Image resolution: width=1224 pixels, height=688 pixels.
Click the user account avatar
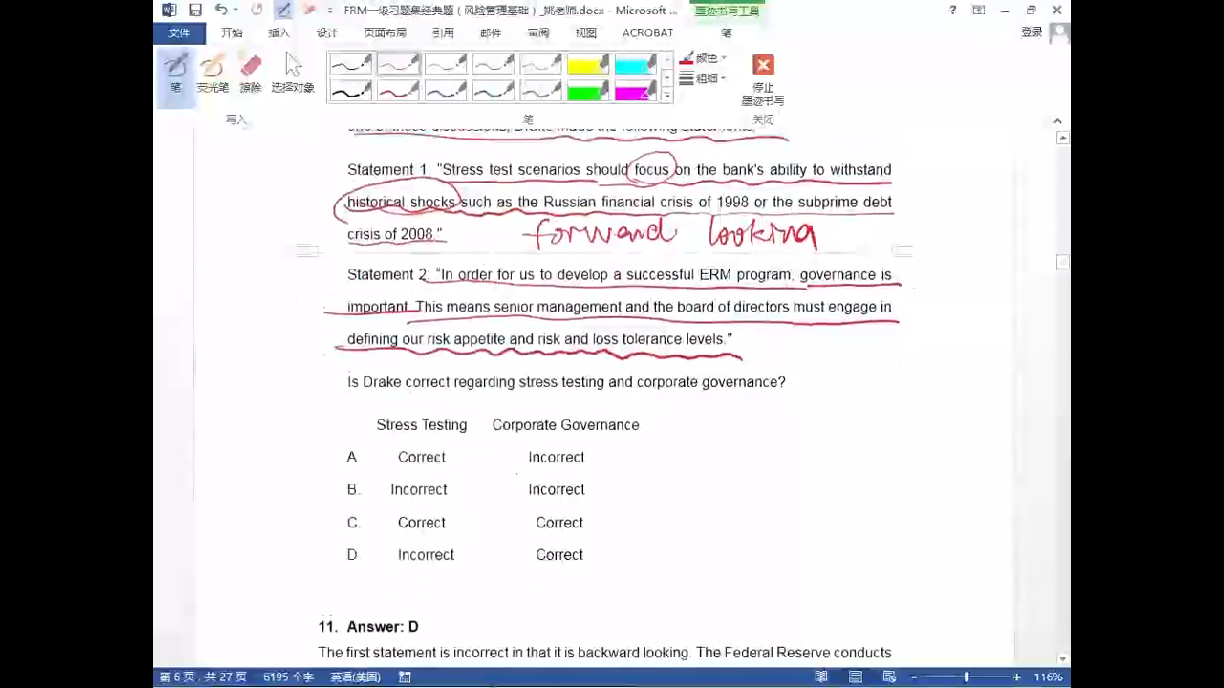click(1060, 33)
